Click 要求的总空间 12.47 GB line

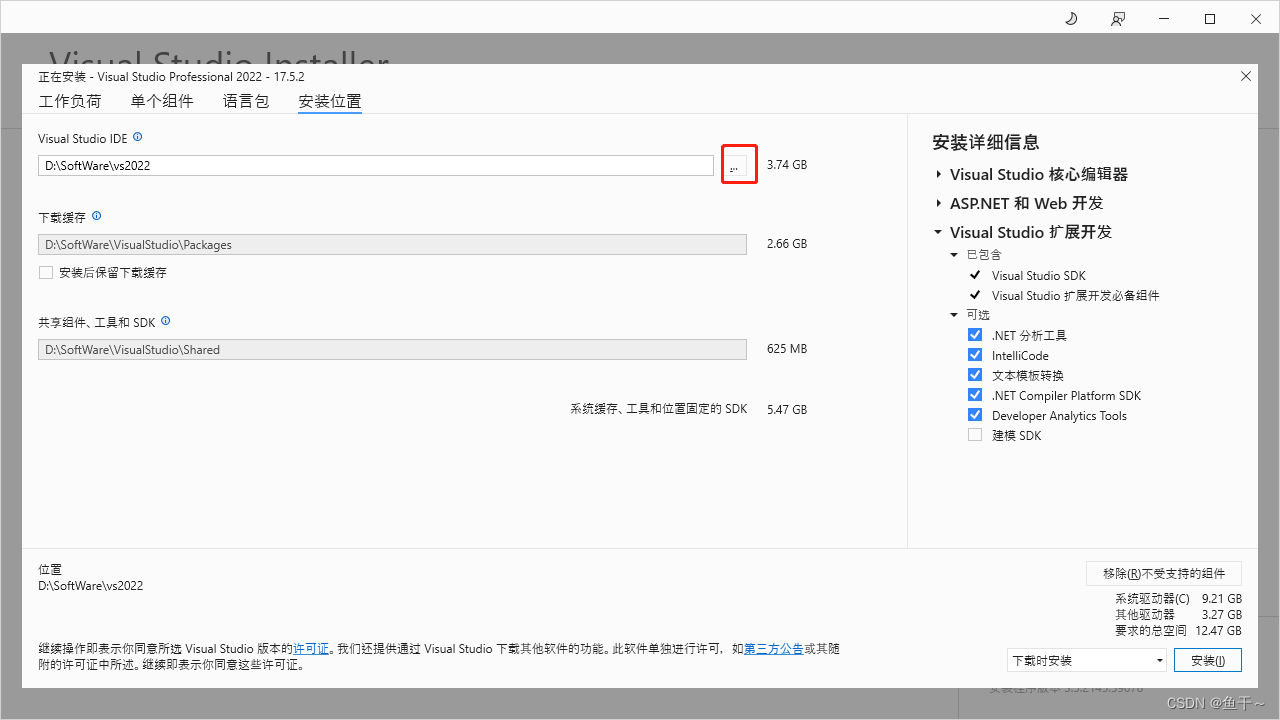click(1179, 631)
